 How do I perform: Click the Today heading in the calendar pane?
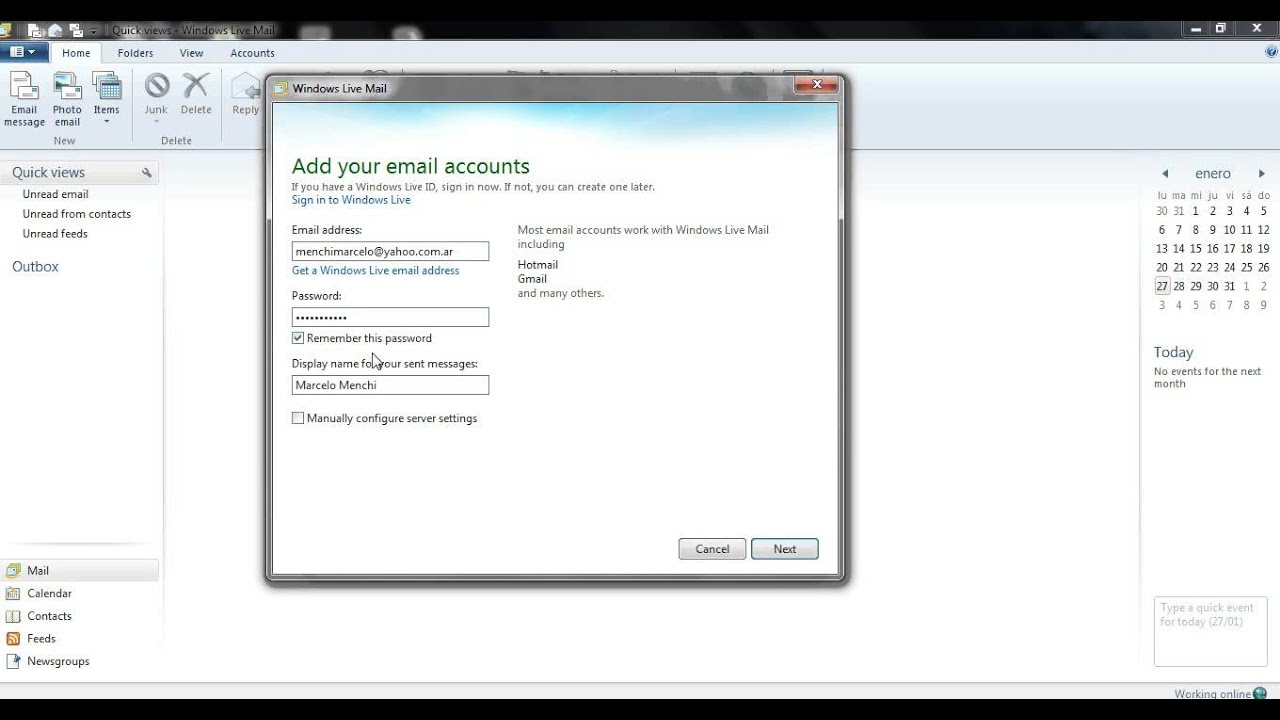[x=1174, y=352]
